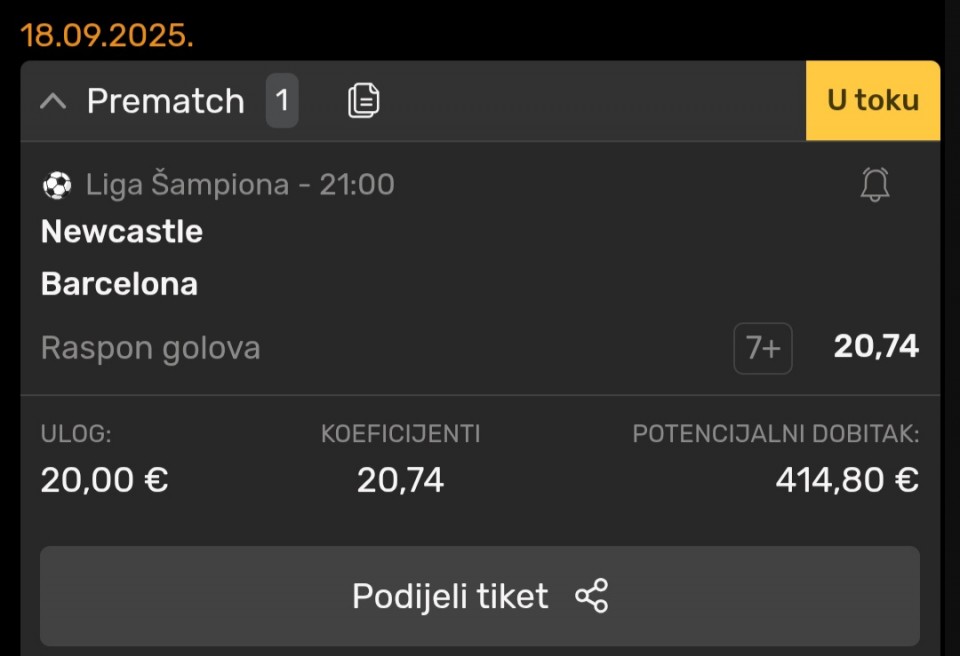This screenshot has width=960, height=656.
Task: Copy ticket using the documents icon
Action: [364, 100]
